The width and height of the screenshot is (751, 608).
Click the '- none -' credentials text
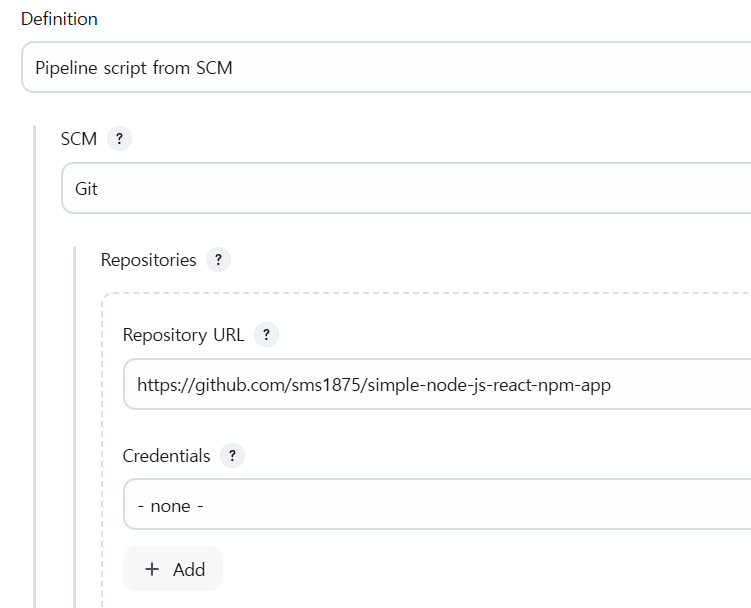click(171, 506)
